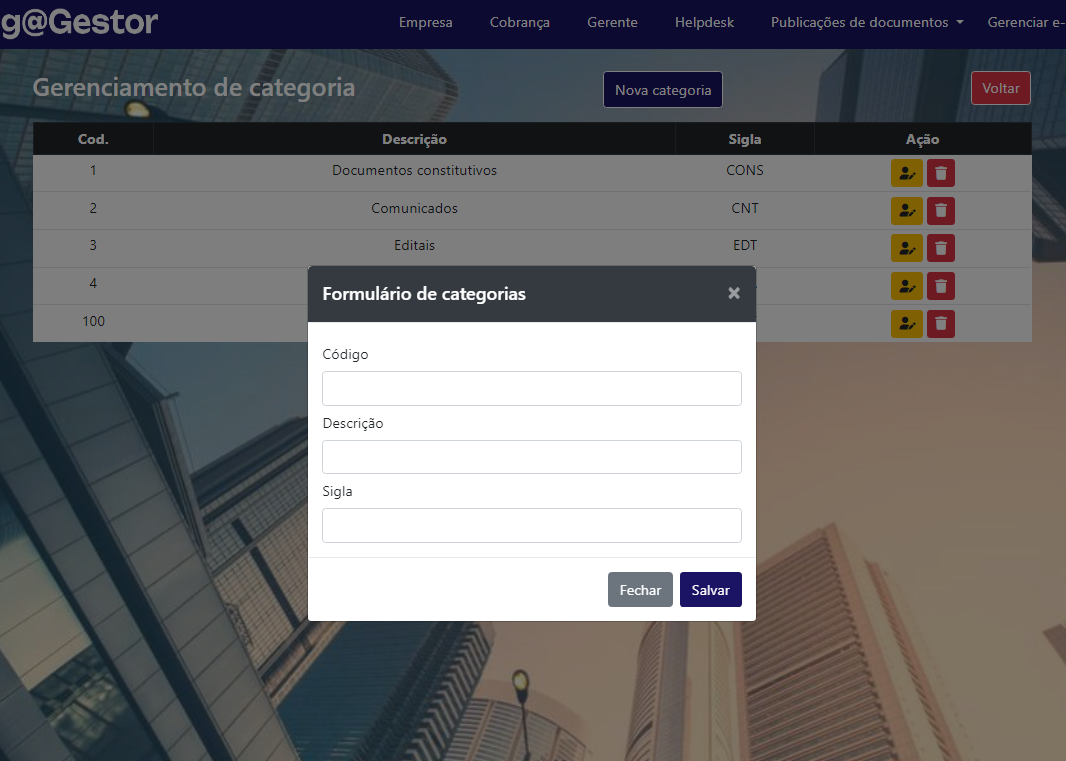Delete the Comunicados category via trash icon

pos(940,210)
